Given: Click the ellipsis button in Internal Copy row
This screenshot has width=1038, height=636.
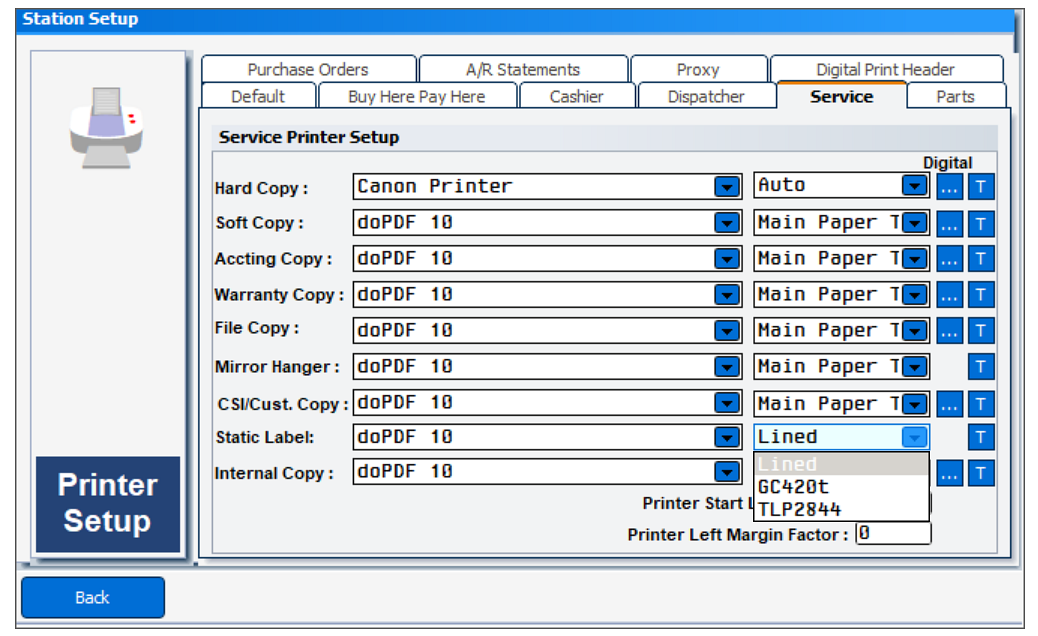Looking at the screenshot, I should coord(949,473).
